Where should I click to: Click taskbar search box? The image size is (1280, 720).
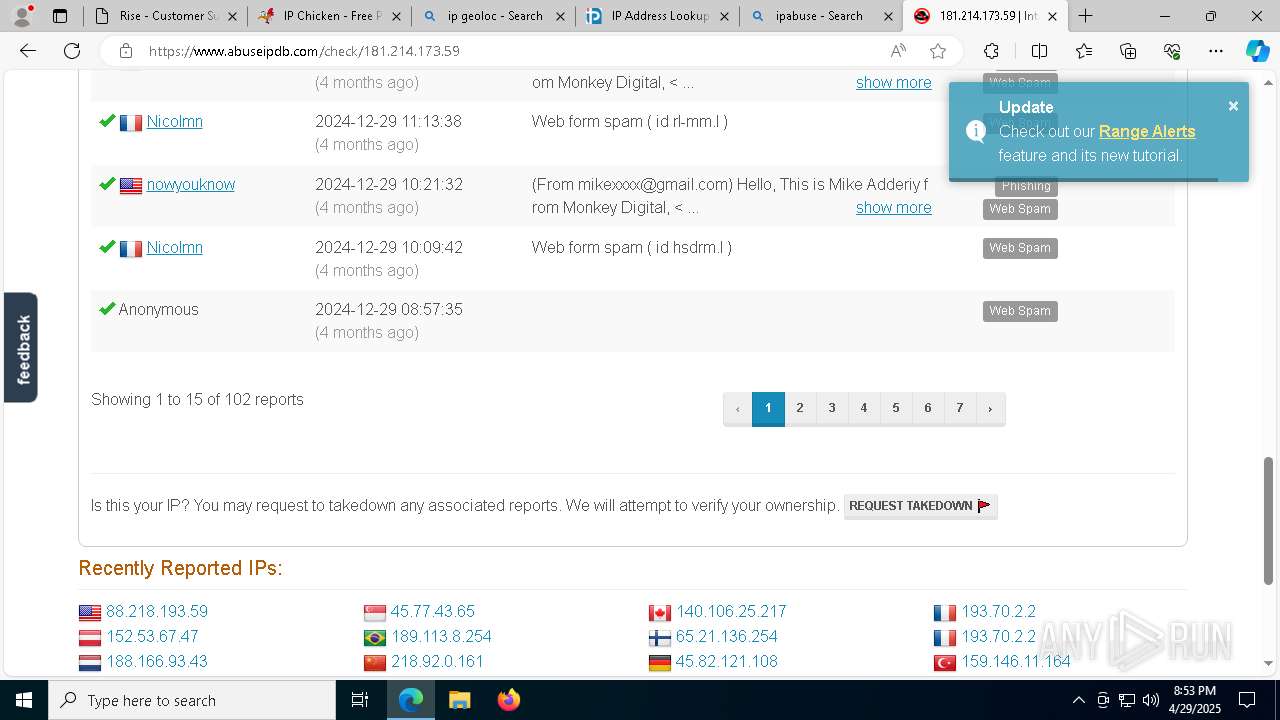192,700
